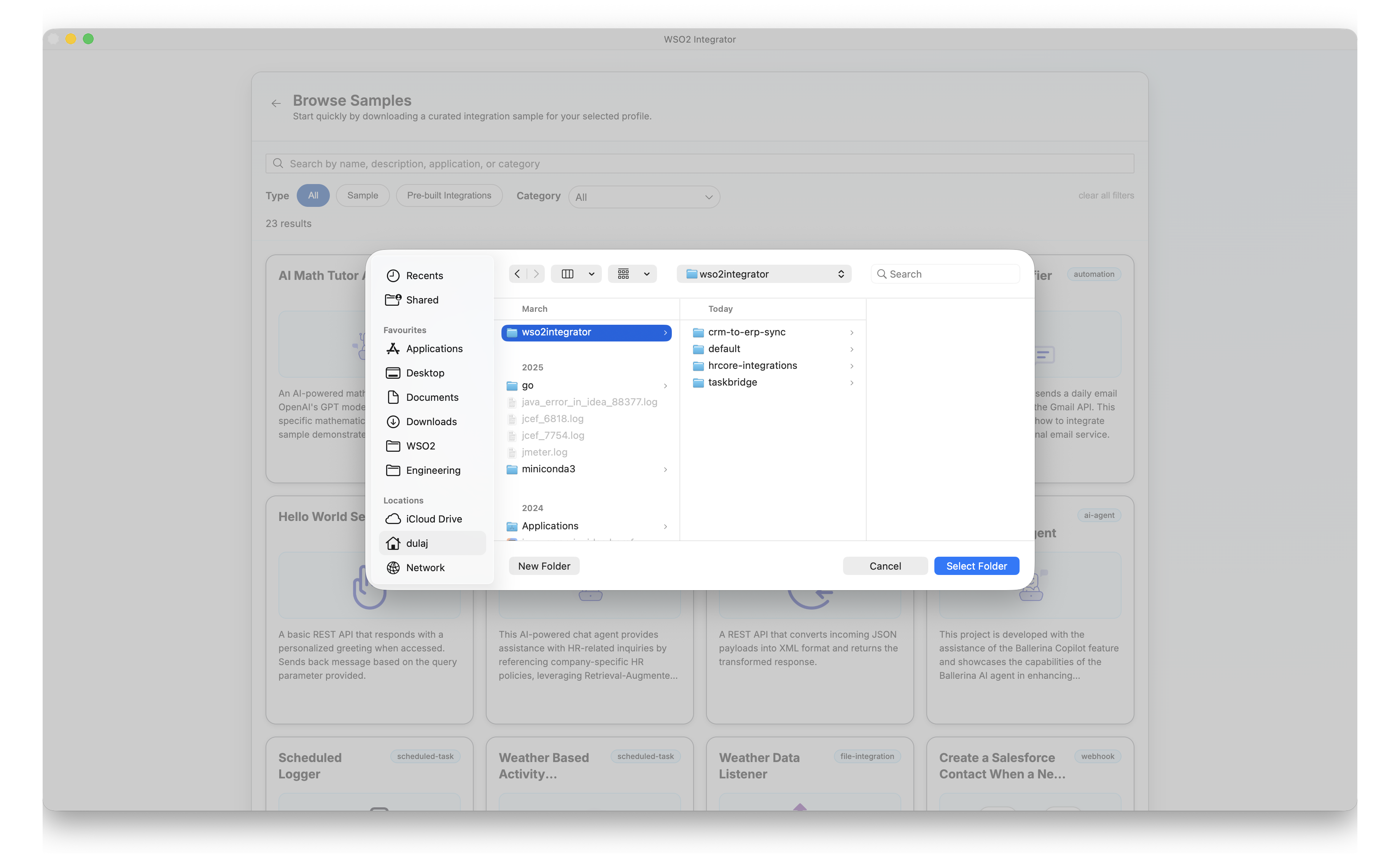Open Network location in sidebar
Image resolution: width=1400 pixels, height=867 pixels.
pos(432,568)
